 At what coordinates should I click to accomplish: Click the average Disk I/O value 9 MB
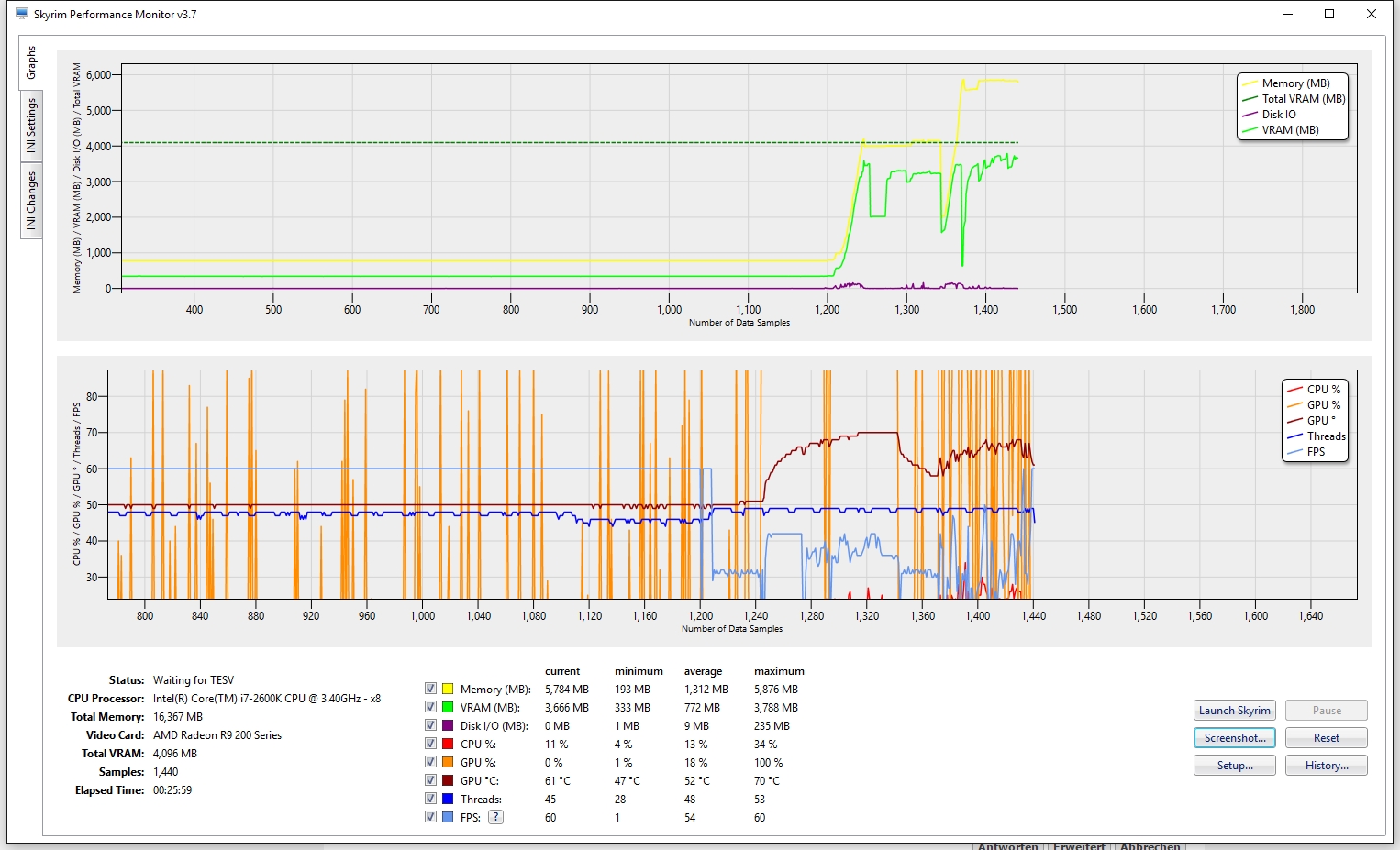698,726
